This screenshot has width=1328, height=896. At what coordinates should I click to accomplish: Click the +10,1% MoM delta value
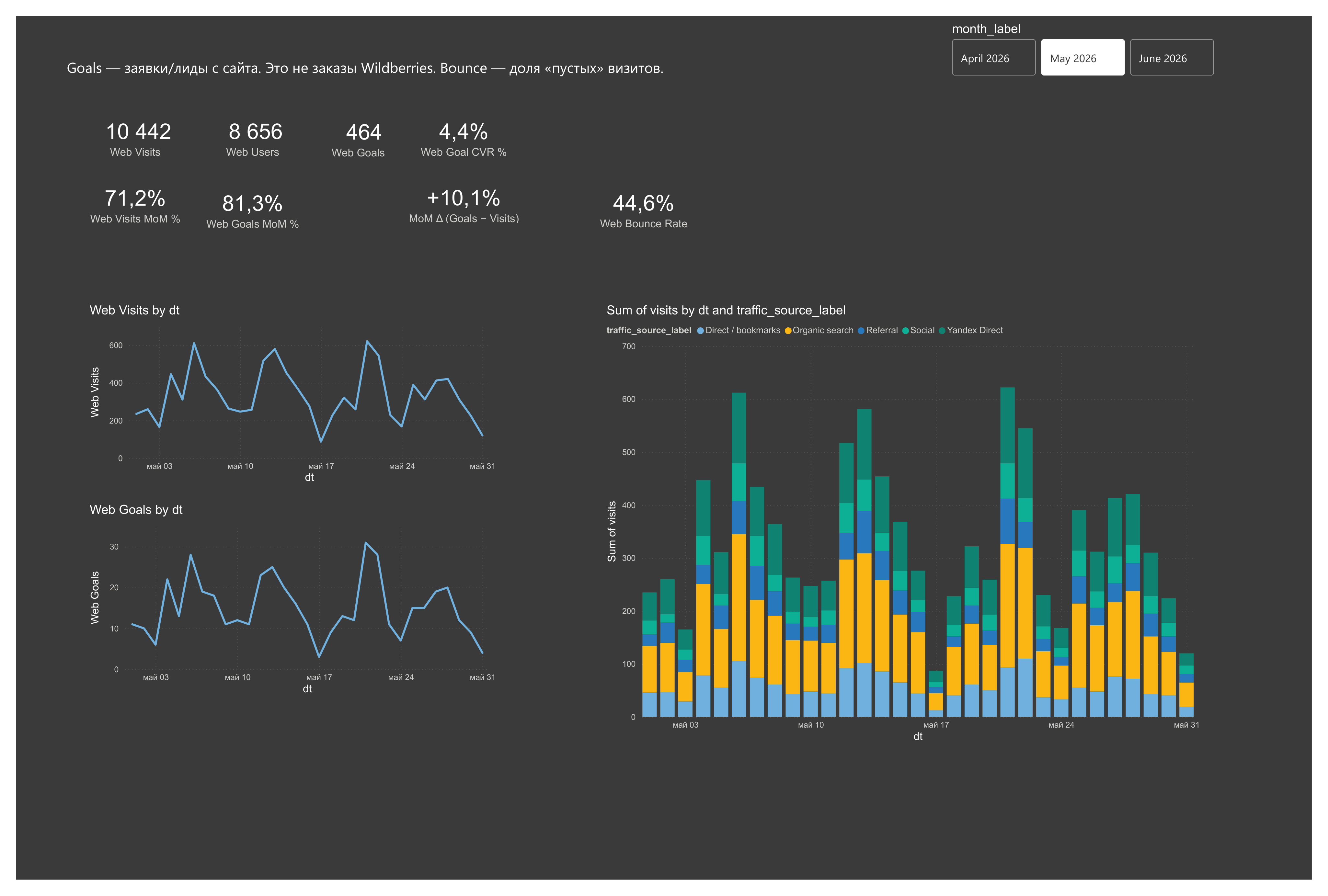click(x=464, y=198)
